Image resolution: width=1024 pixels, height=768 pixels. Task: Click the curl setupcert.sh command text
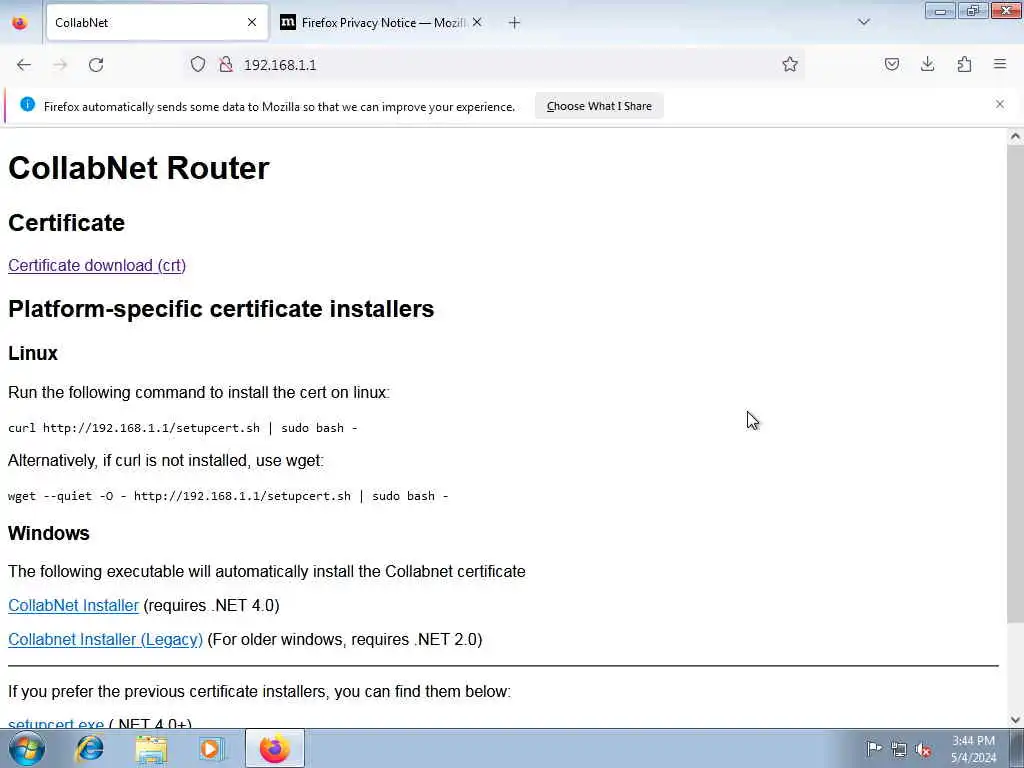point(182,428)
